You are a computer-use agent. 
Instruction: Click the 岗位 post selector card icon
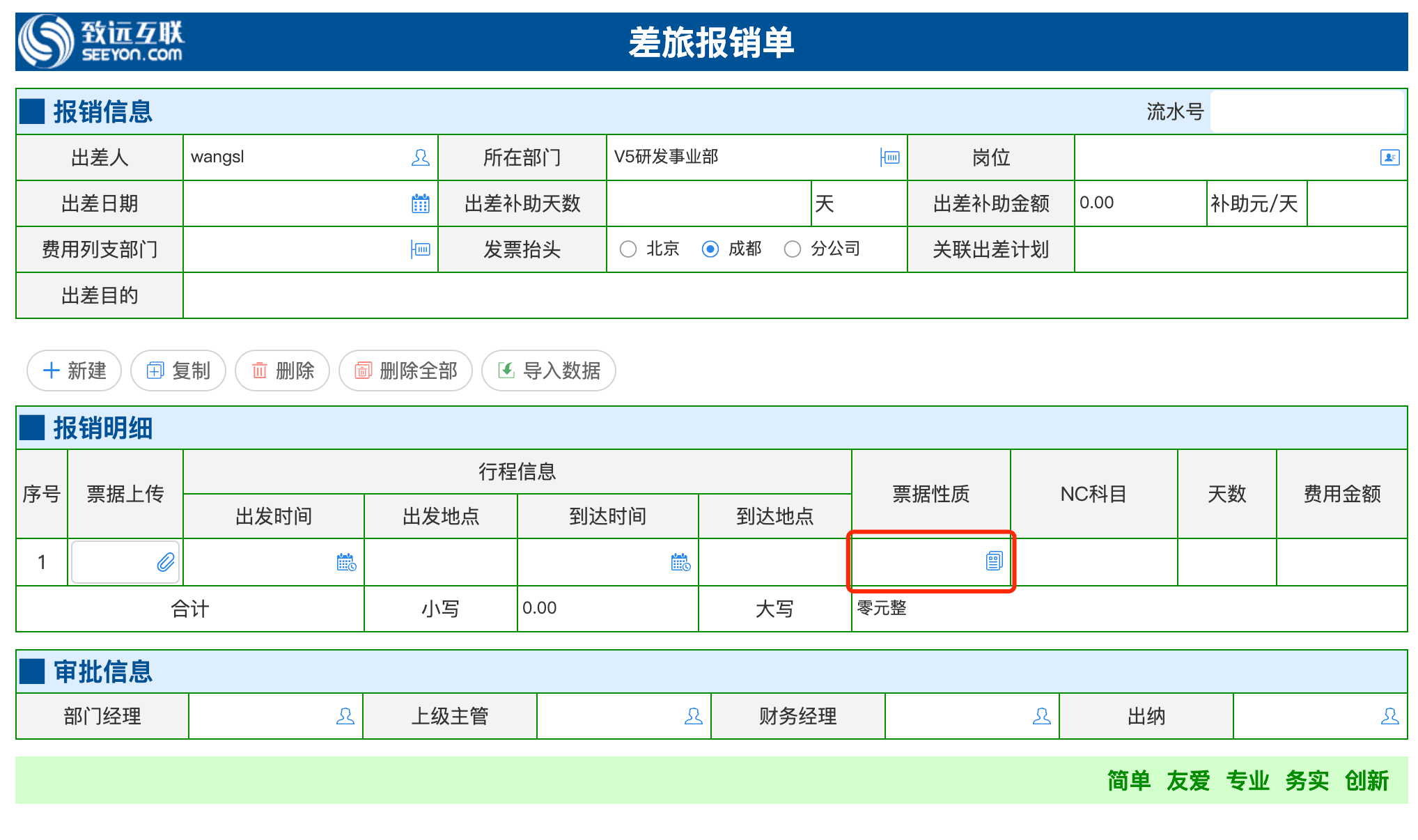pos(1389,157)
